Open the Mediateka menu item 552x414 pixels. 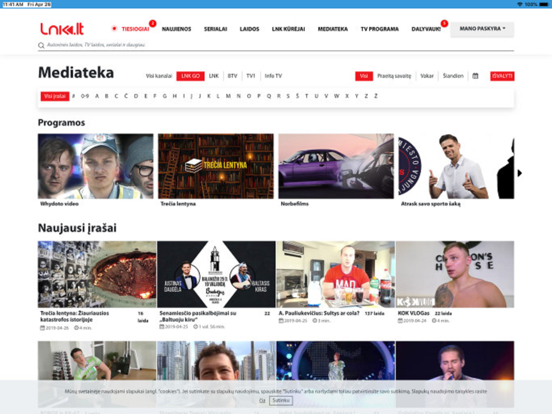click(x=333, y=29)
